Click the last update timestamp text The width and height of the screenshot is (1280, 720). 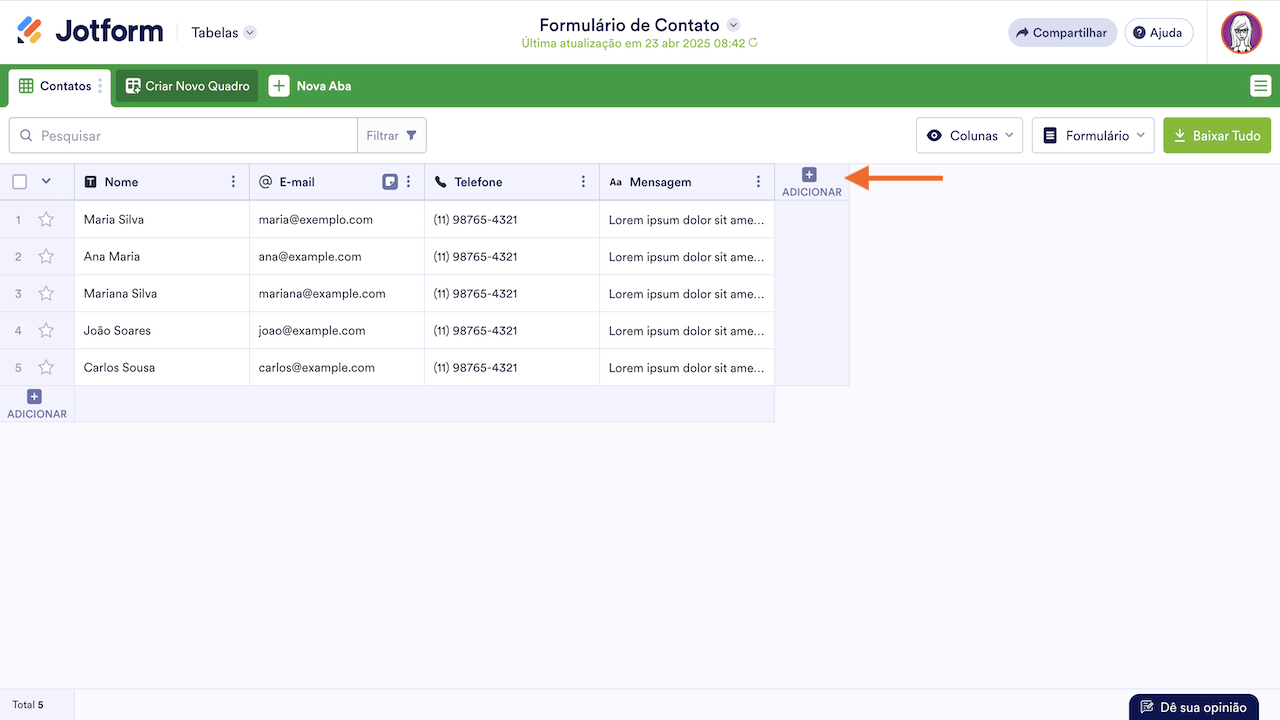coord(633,43)
